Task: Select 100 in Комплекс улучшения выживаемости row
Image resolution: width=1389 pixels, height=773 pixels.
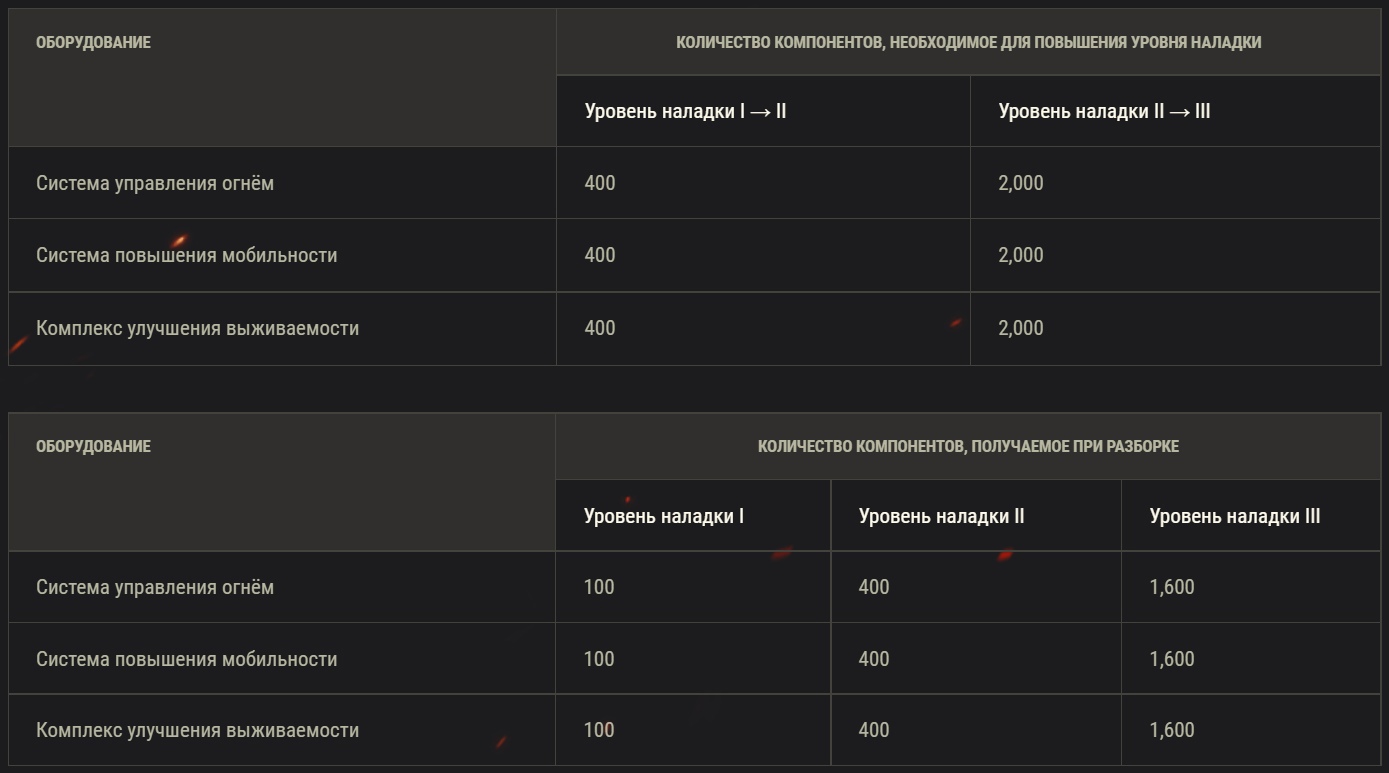Action: [598, 730]
